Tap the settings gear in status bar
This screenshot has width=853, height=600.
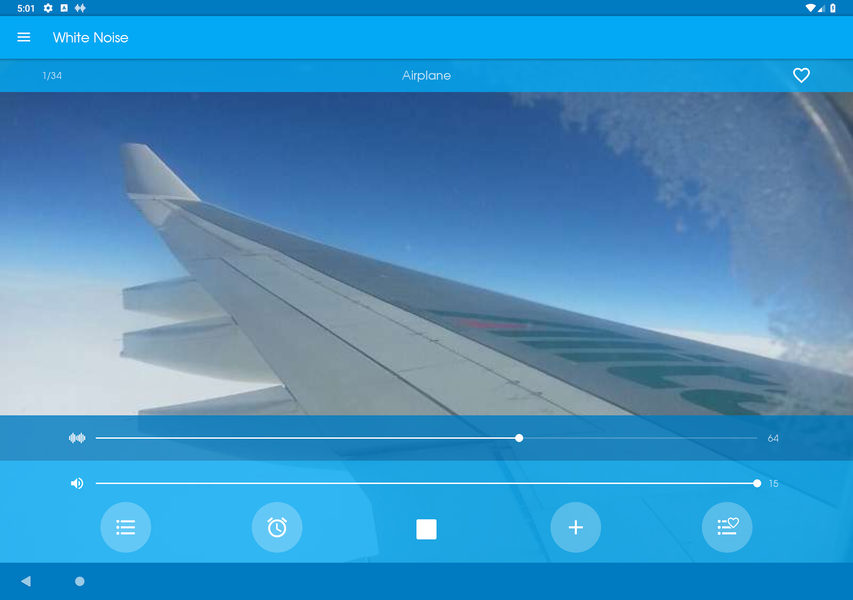(x=48, y=8)
